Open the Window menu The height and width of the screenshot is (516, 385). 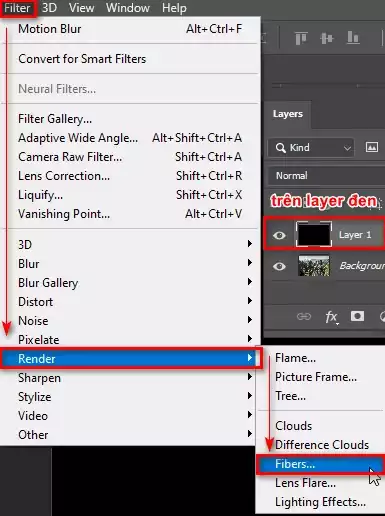(128, 8)
